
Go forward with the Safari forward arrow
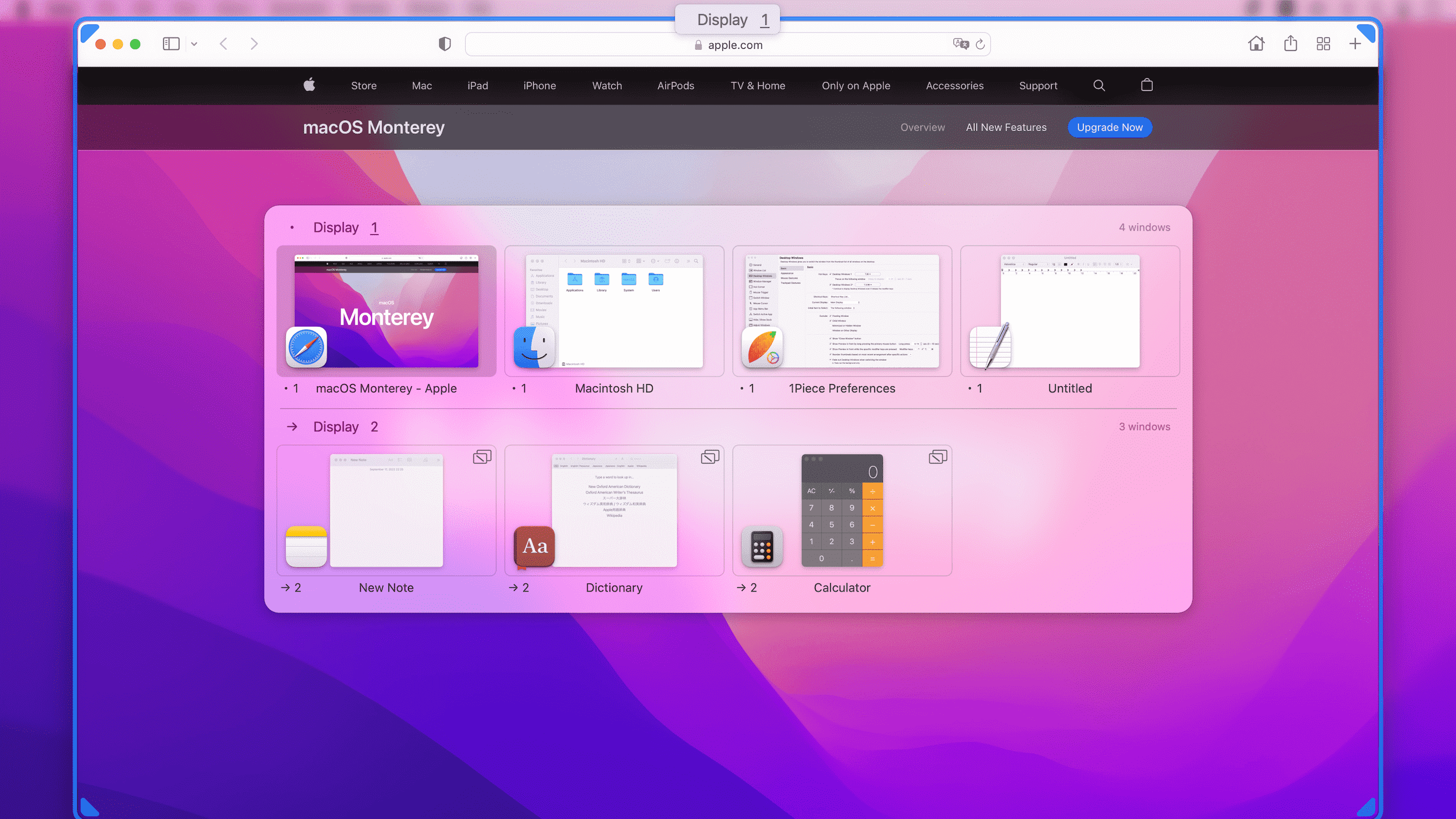coord(254,43)
